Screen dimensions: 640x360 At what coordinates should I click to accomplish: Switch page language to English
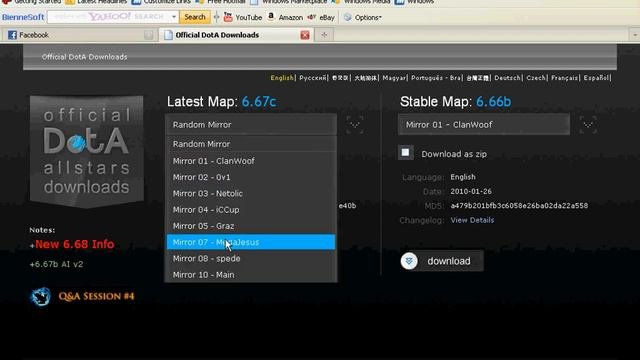282,78
